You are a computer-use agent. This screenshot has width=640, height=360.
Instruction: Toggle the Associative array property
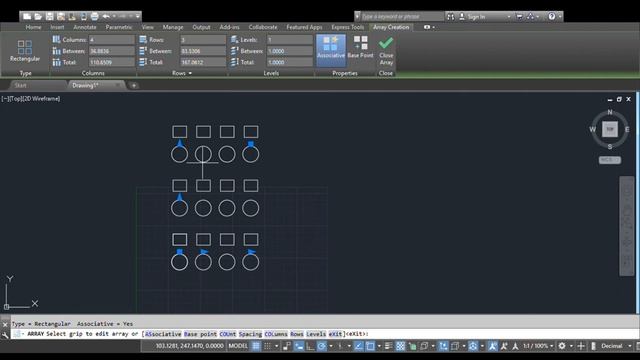pyautogui.click(x=331, y=50)
